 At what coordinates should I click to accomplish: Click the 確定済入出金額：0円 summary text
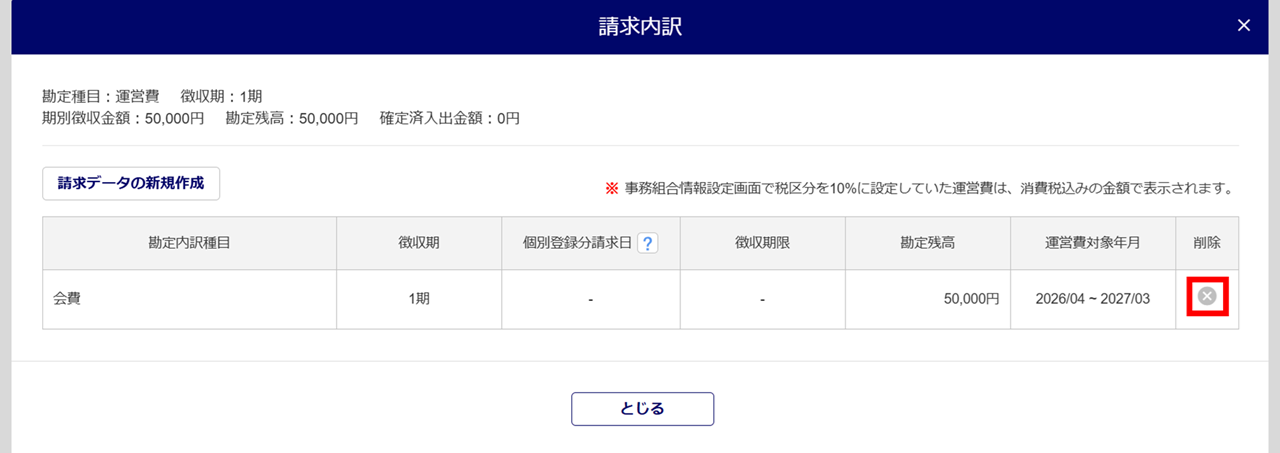click(449, 118)
